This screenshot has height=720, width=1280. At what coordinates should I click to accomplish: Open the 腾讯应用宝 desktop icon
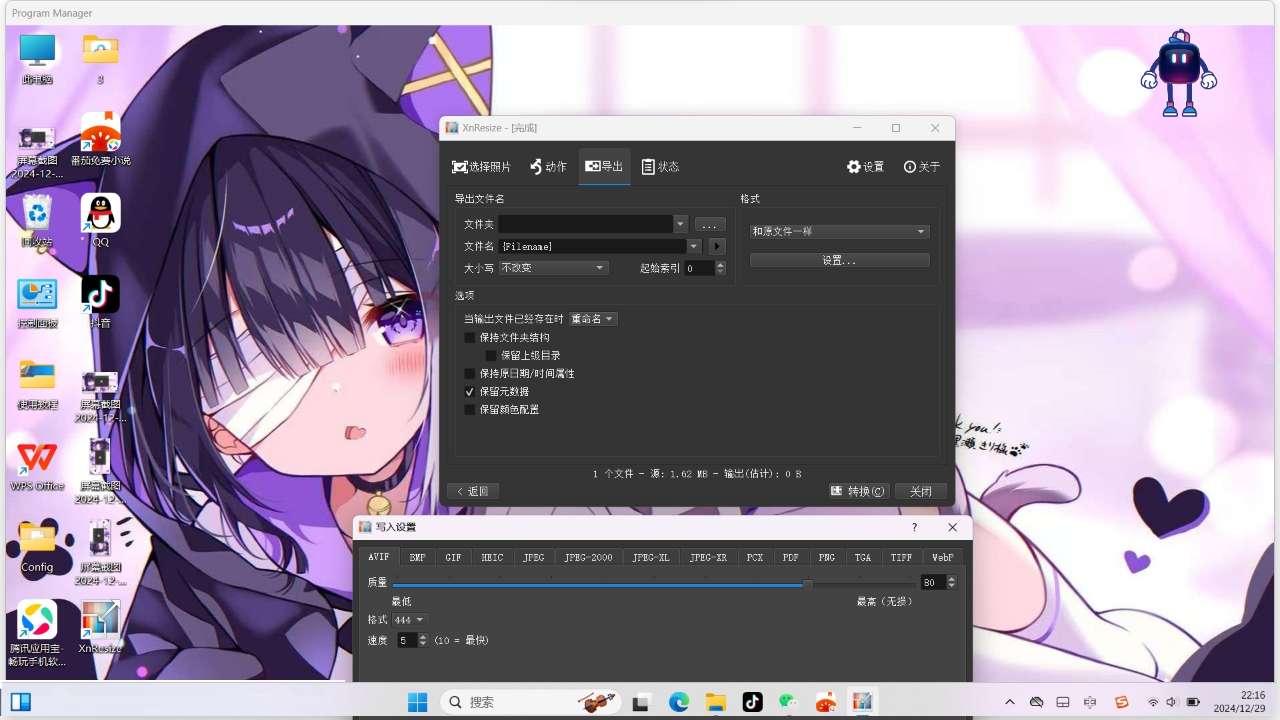37,634
